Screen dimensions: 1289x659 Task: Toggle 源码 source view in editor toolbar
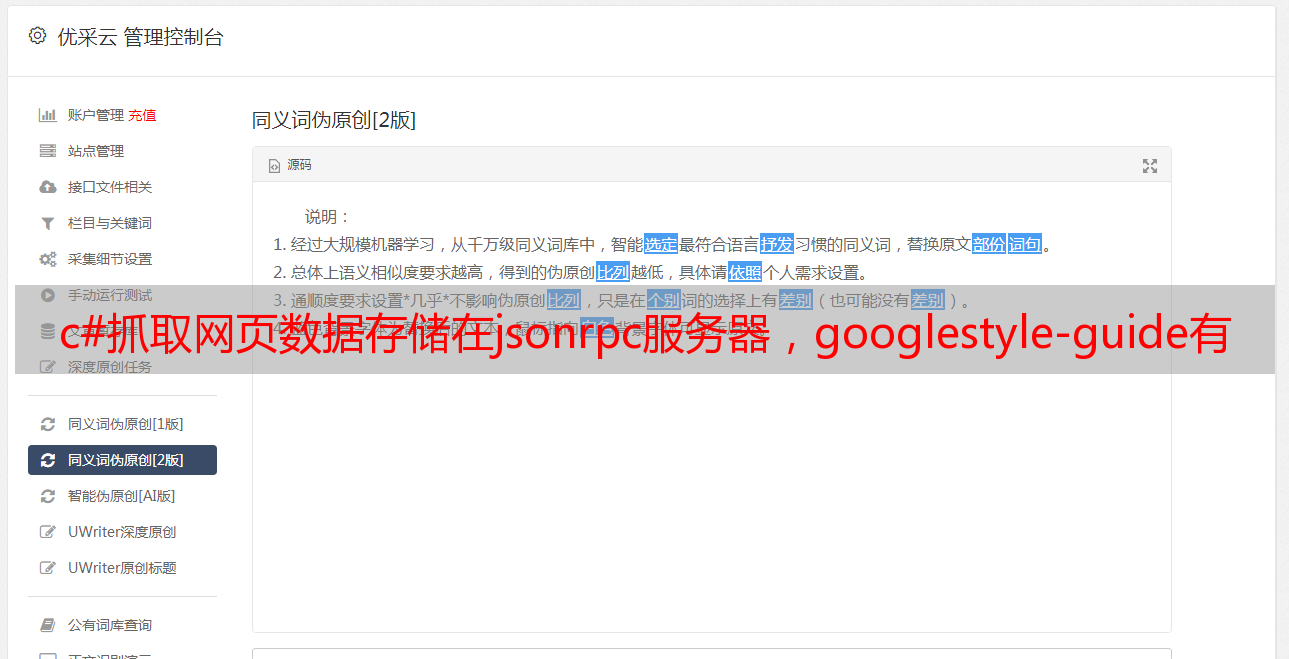290,165
